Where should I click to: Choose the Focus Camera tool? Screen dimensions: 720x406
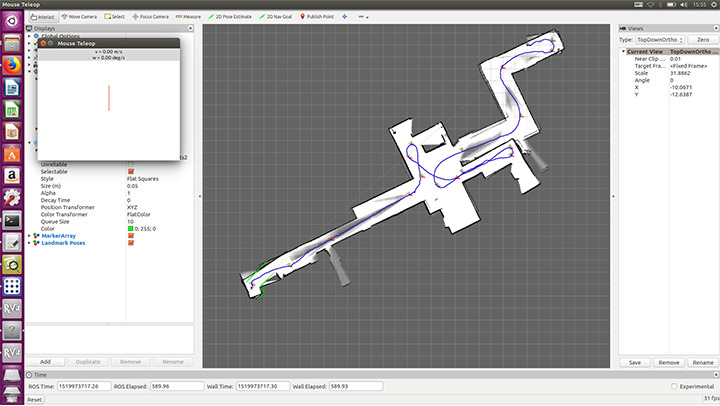coord(150,16)
